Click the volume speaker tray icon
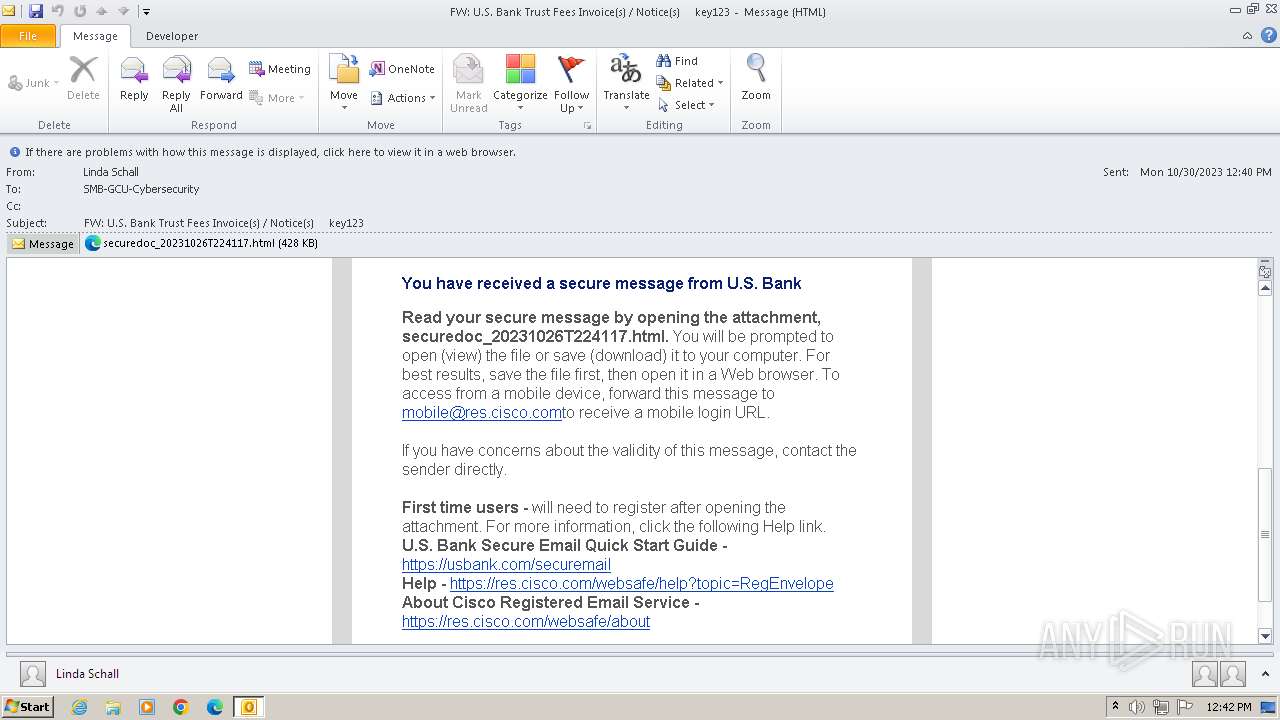Screen dimensions: 1280x720 tap(1136, 707)
